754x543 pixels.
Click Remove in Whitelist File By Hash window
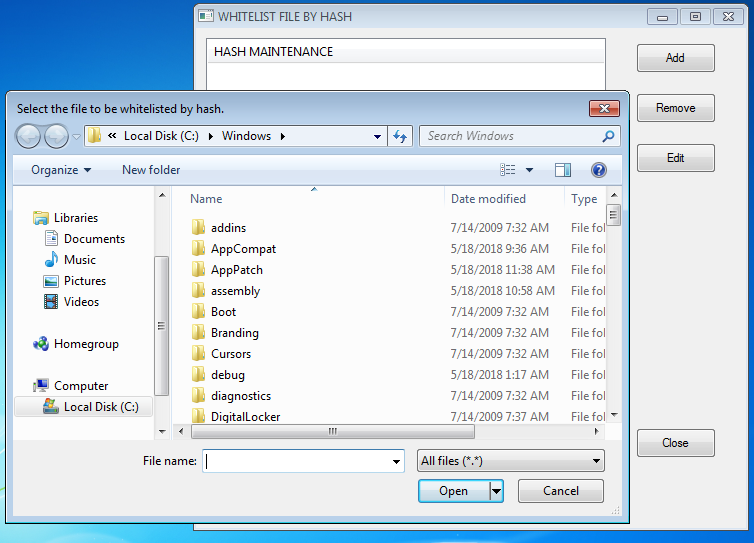[x=676, y=108]
